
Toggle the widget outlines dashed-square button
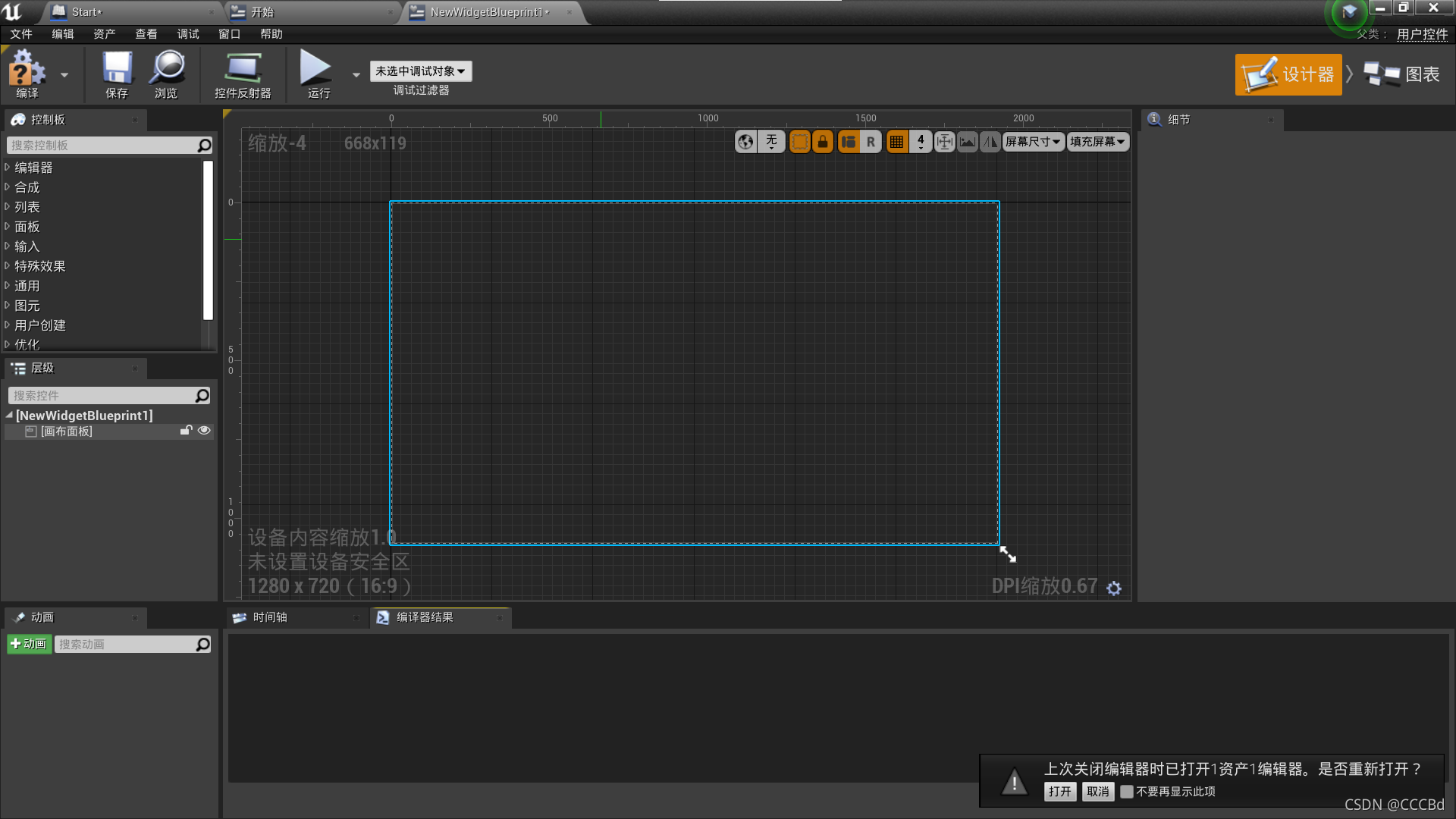click(x=799, y=142)
